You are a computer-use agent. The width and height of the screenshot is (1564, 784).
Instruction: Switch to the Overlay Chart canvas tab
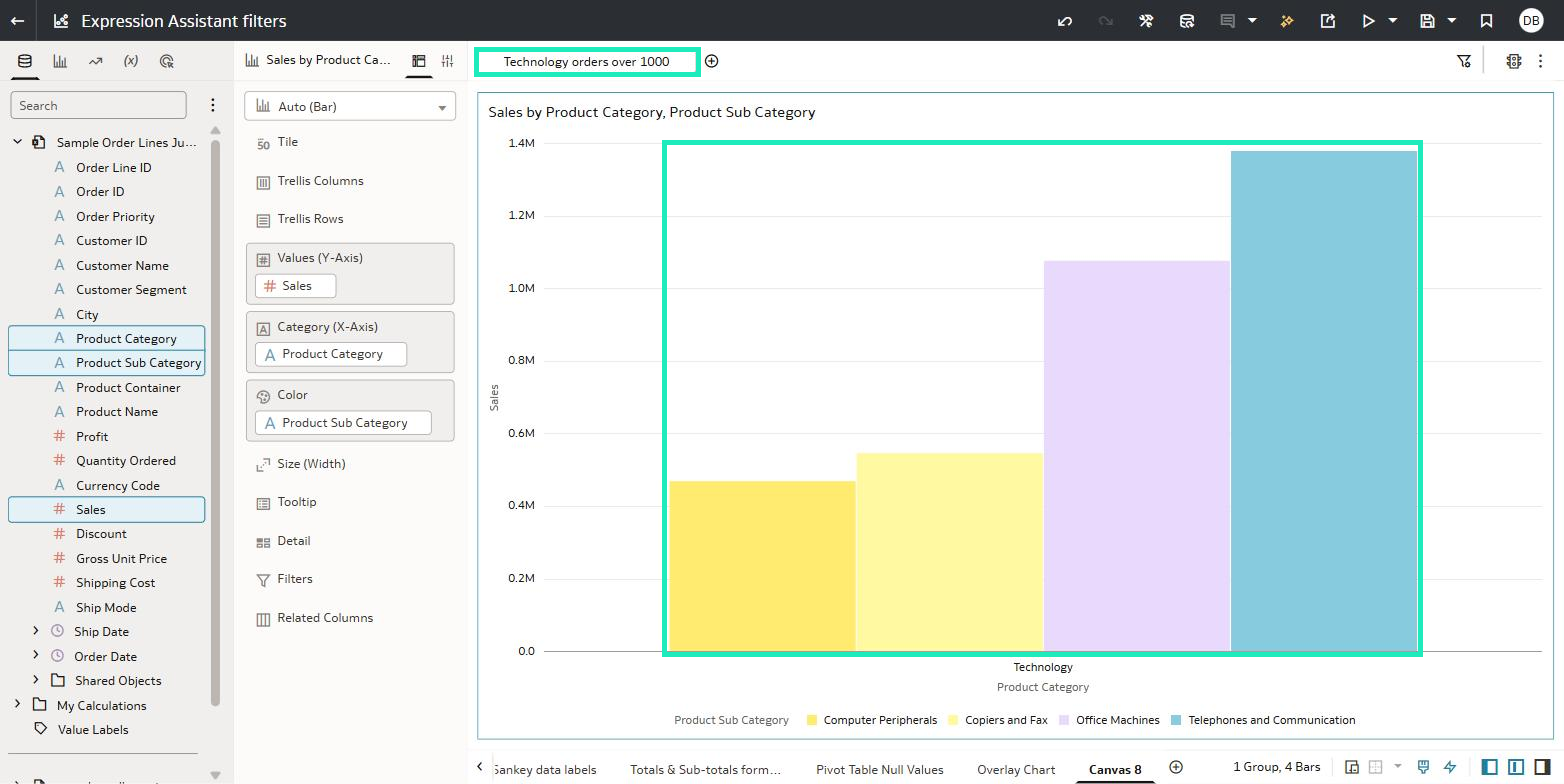[1016, 769]
